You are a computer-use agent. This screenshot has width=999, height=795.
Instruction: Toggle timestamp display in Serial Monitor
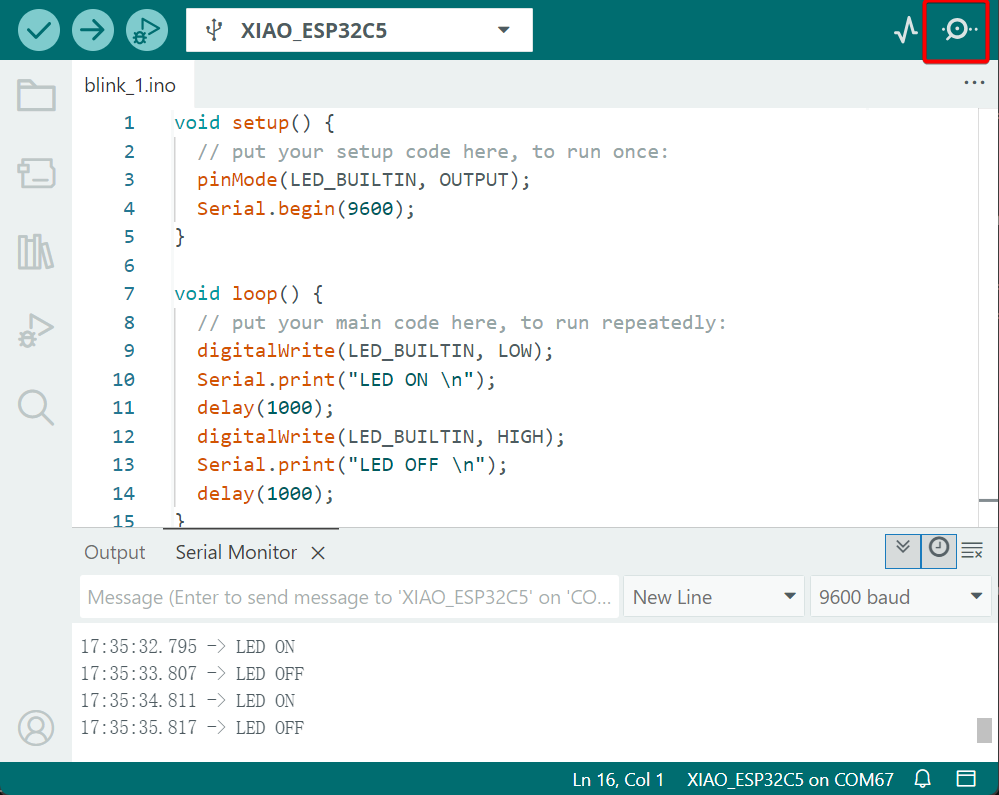(x=938, y=549)
